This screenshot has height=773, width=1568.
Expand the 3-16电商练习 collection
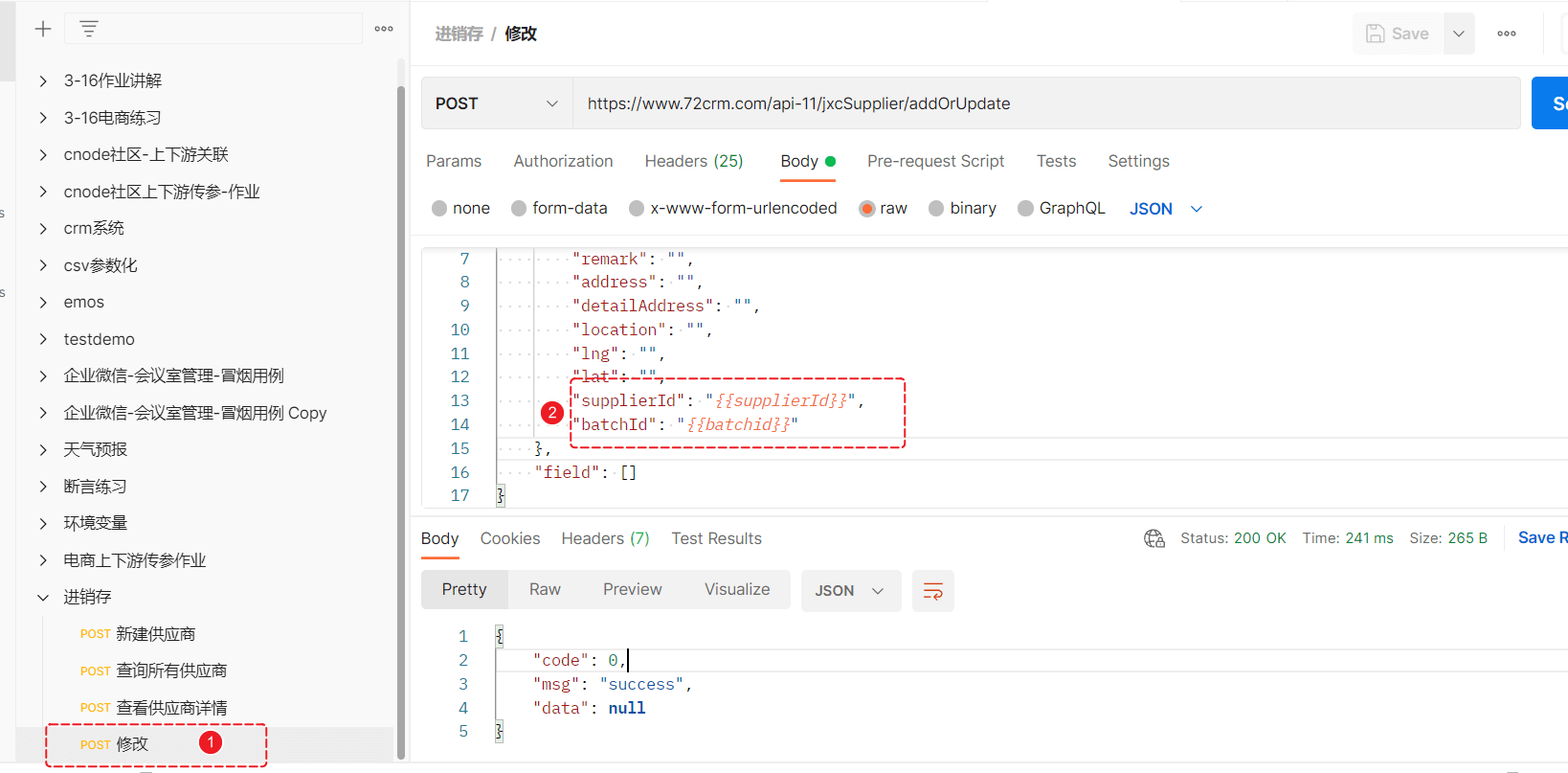[43, 118]
